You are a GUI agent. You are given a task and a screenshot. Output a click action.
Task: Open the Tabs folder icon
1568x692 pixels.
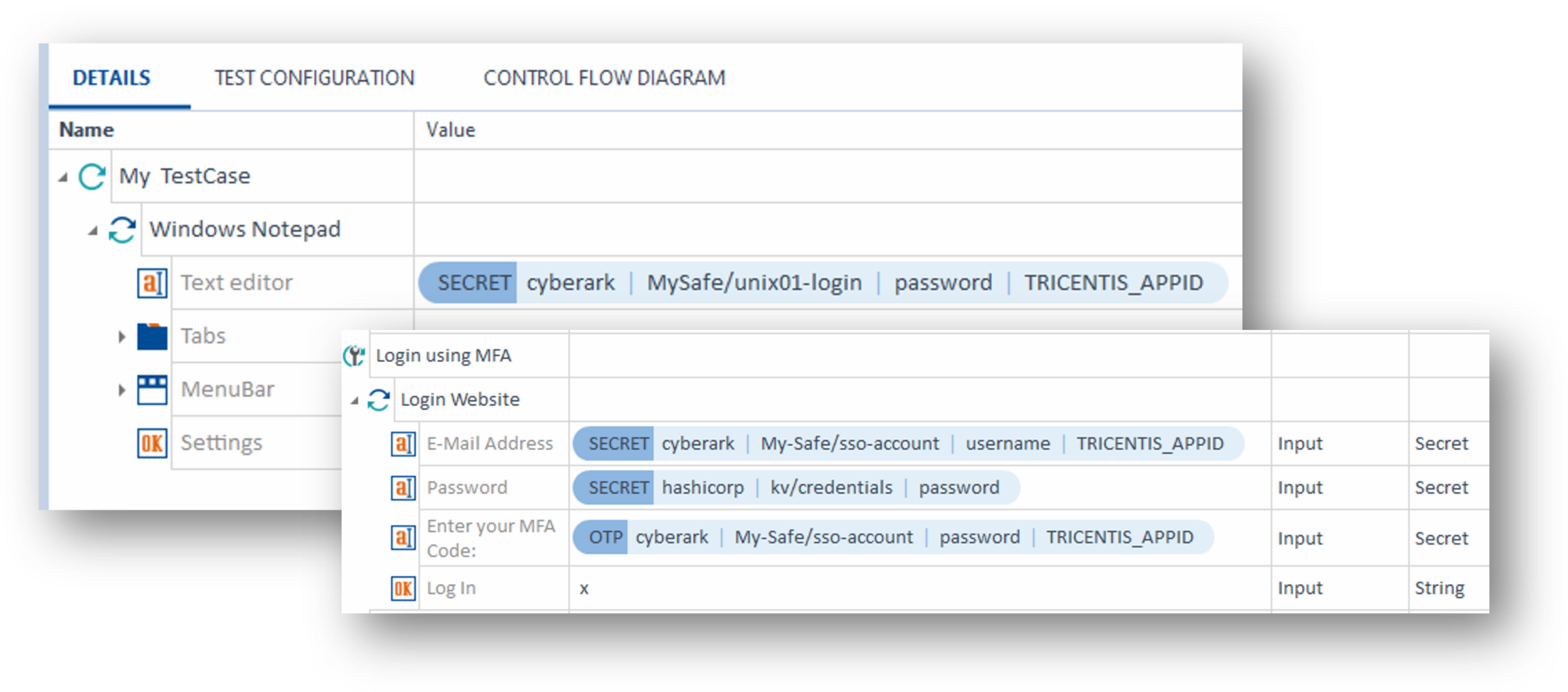click(151, 336)
